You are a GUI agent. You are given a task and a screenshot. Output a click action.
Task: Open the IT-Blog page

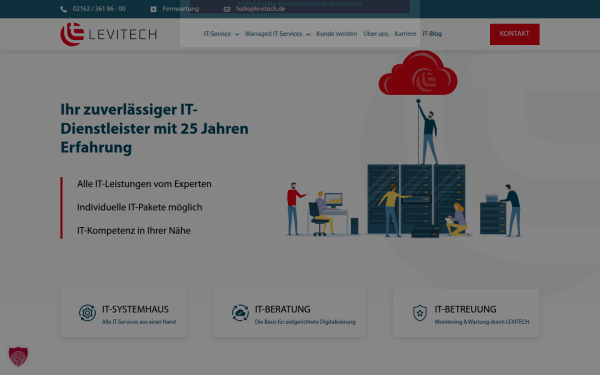coord(432,34)
